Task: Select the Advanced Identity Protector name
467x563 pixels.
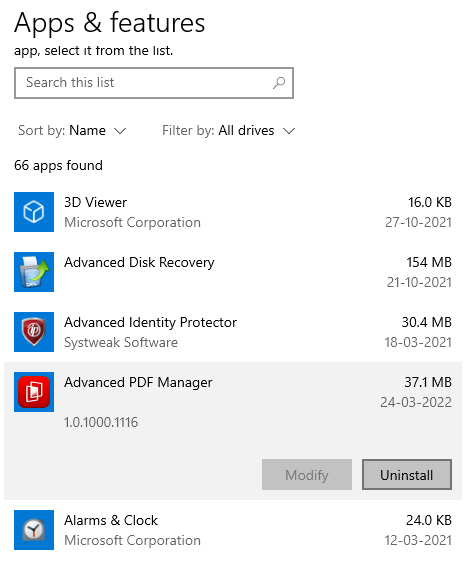Action: (x=150, y=323)
